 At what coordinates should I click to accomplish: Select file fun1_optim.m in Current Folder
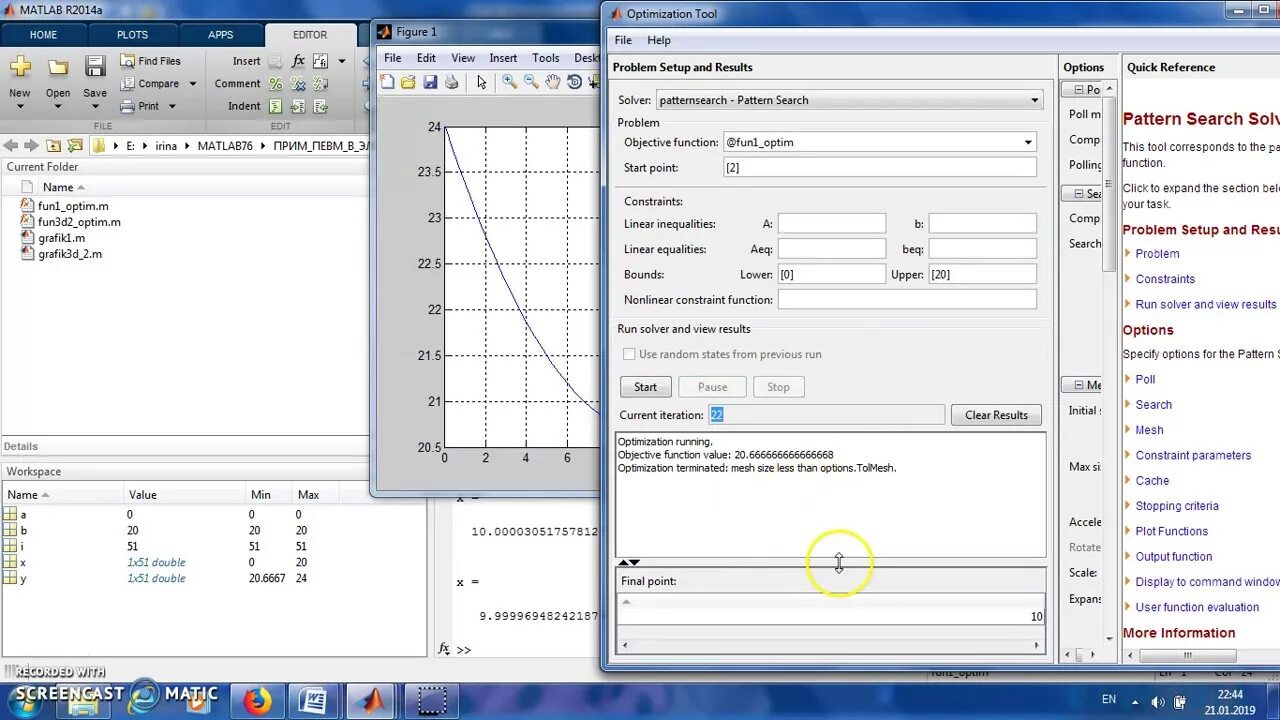[x=73, y=206]
